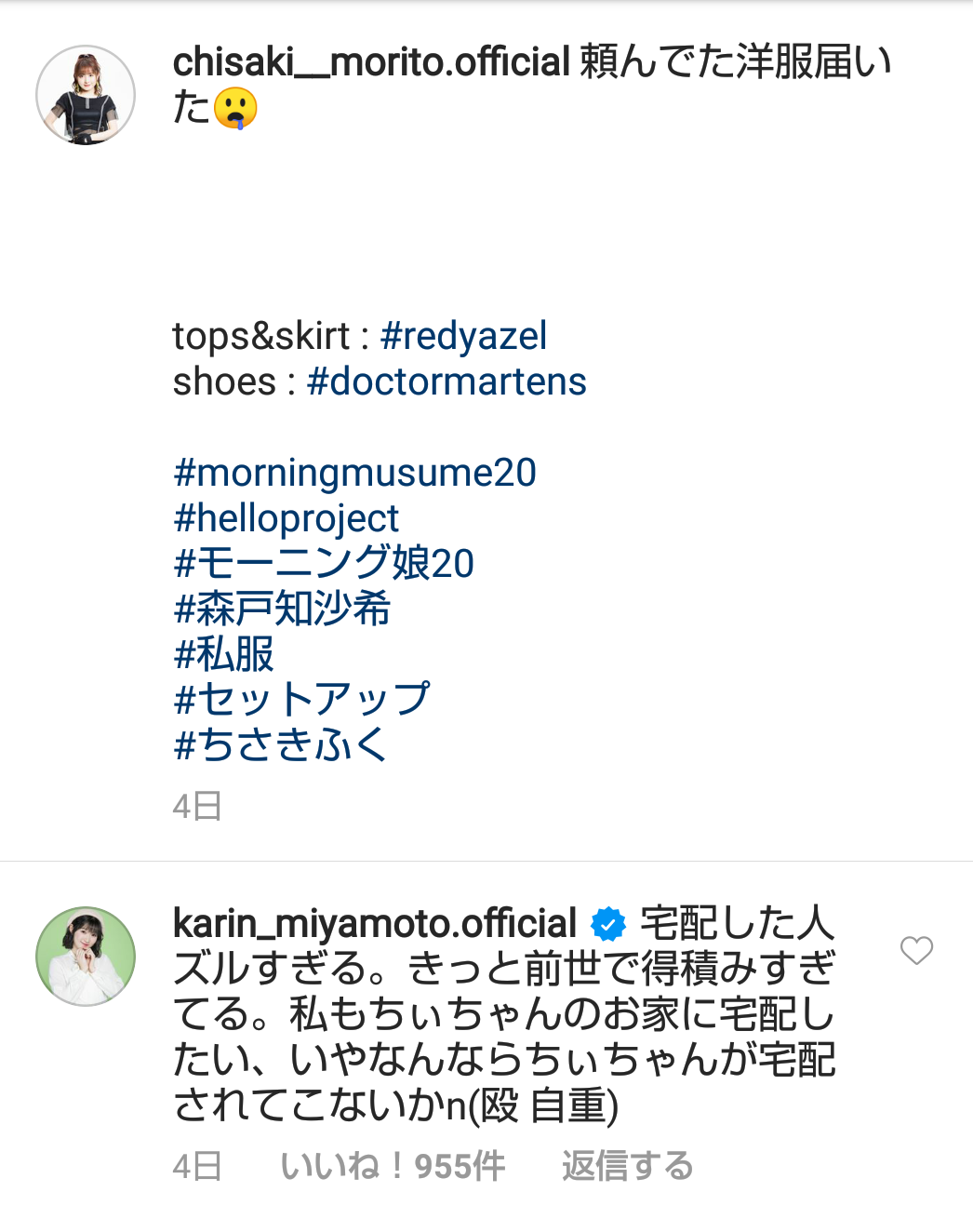This screenshot has width=973, height=1232.
Task: Like karin_miyamoto's comment with heart icon
Action: click(x=916, y=950)
